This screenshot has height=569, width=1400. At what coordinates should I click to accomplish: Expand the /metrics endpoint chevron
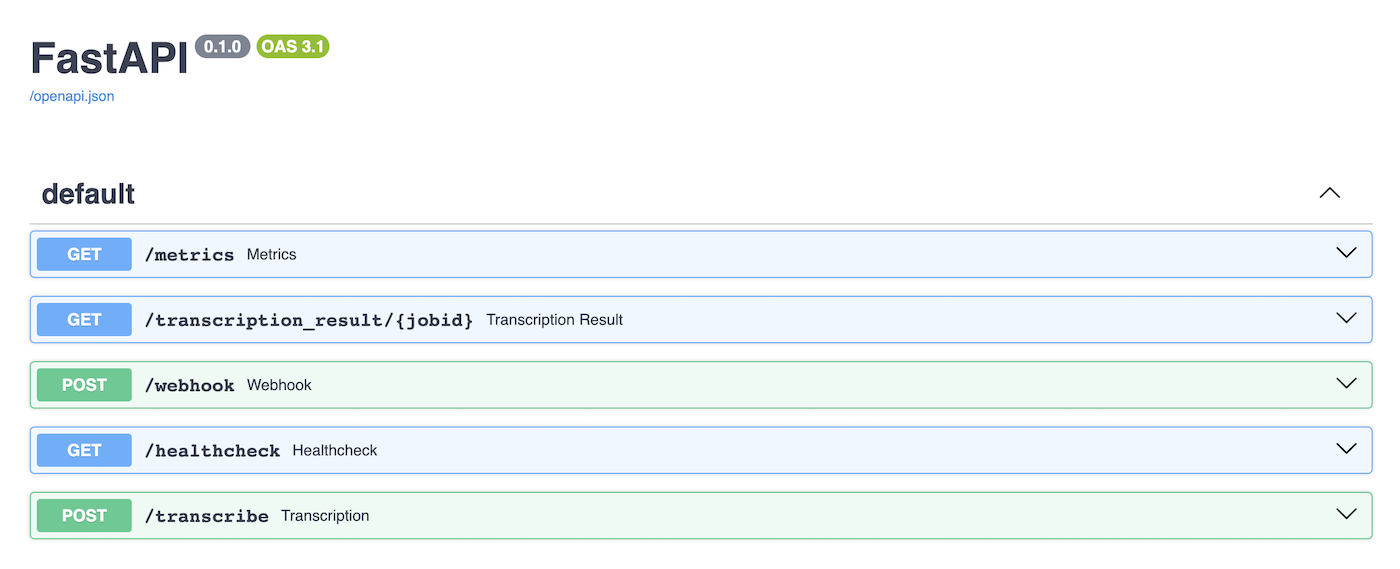tap(1346, 253)
